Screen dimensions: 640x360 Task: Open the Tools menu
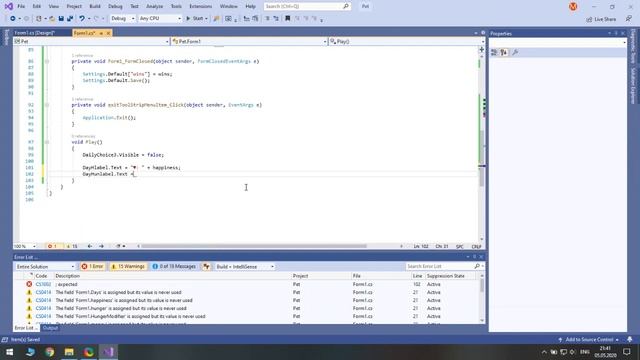tap(176, 7)
